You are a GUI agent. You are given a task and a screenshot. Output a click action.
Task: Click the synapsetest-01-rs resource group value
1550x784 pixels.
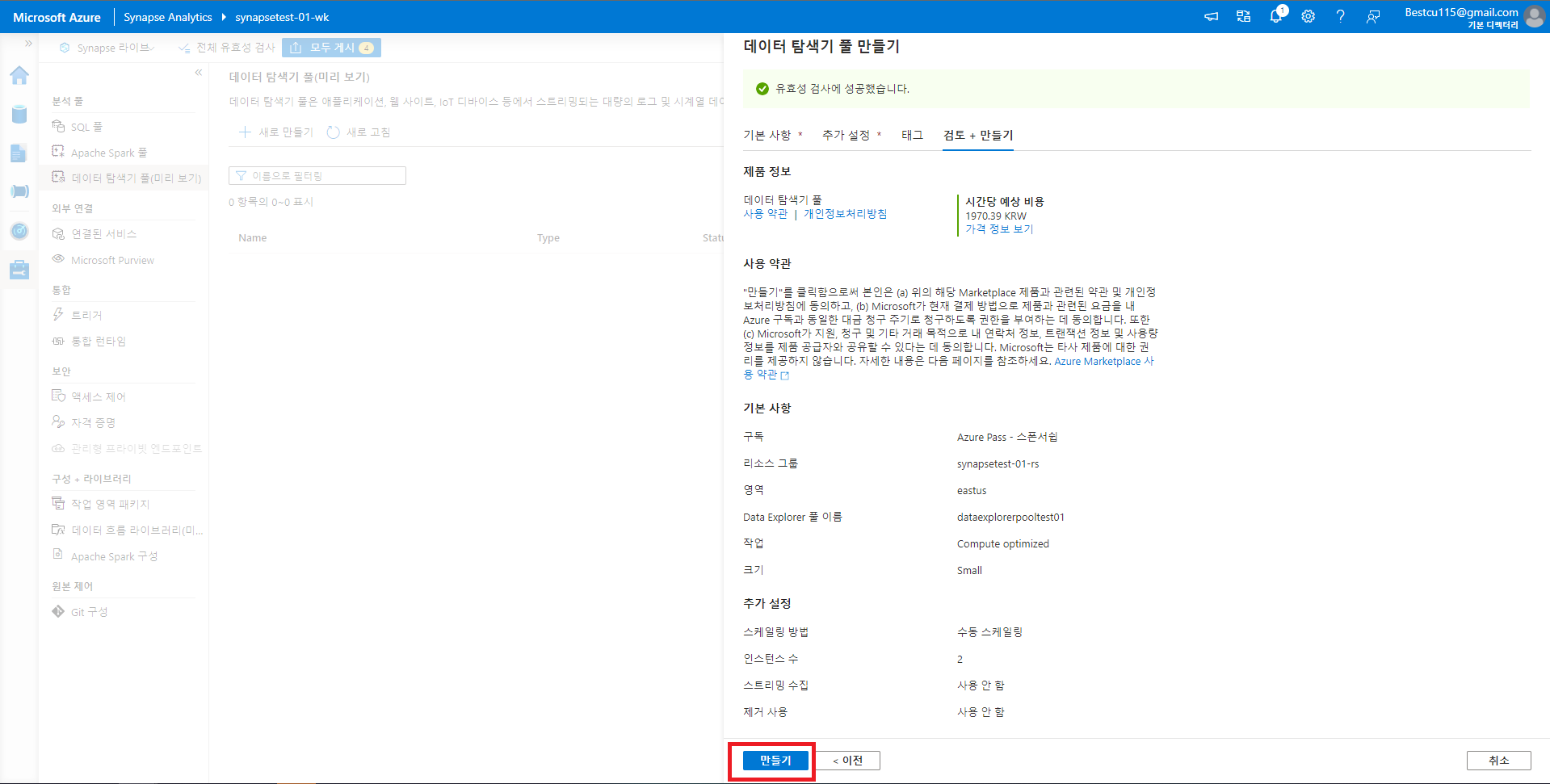998,464
